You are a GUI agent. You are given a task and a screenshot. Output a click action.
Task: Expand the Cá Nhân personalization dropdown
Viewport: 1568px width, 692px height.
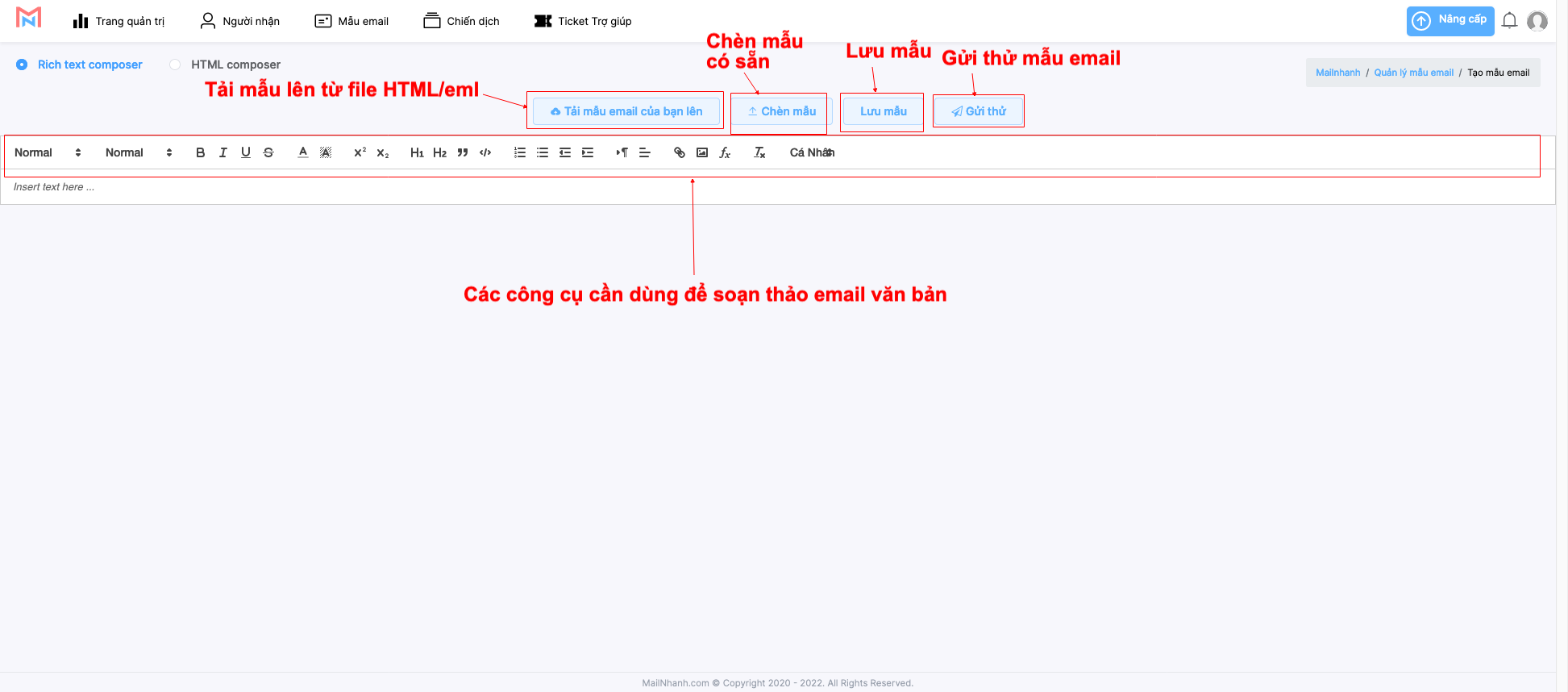tap(811, 152)
